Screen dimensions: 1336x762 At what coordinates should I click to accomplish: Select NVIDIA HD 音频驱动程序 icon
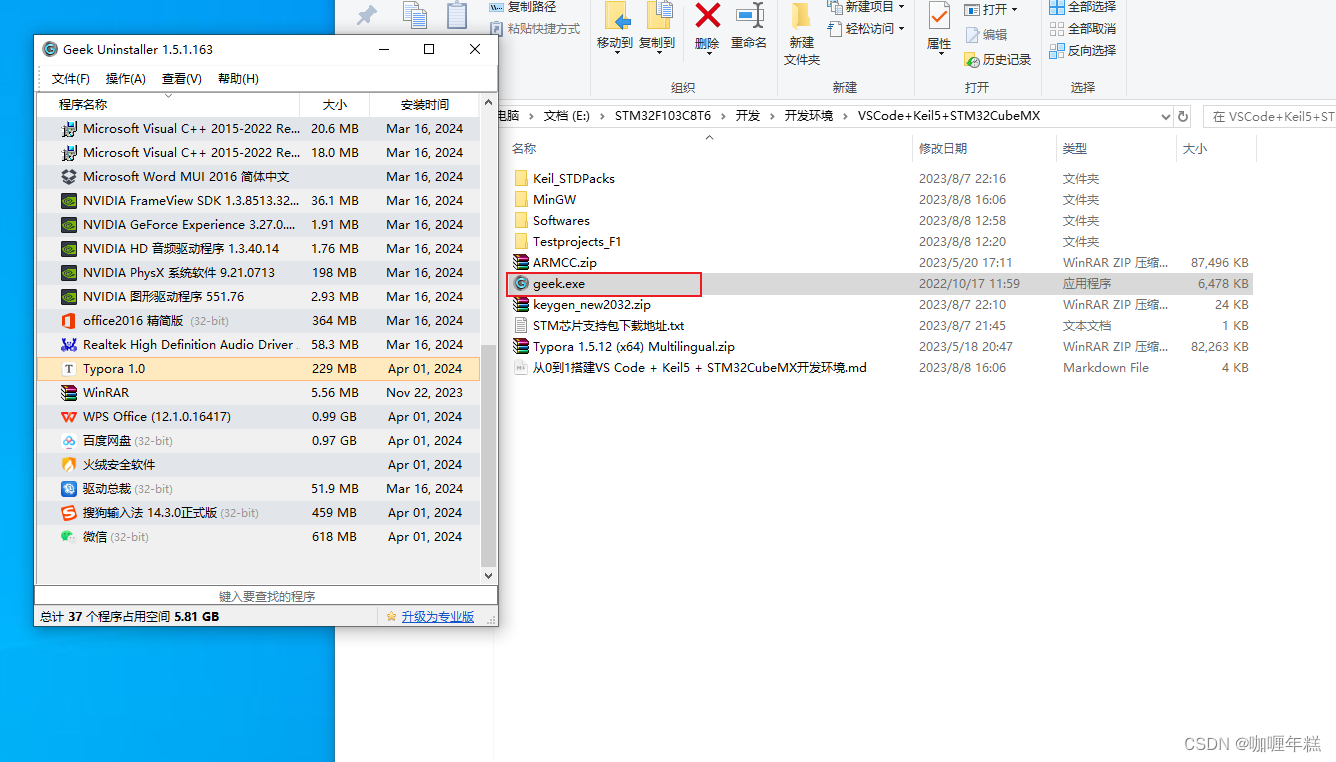(69, 249)
